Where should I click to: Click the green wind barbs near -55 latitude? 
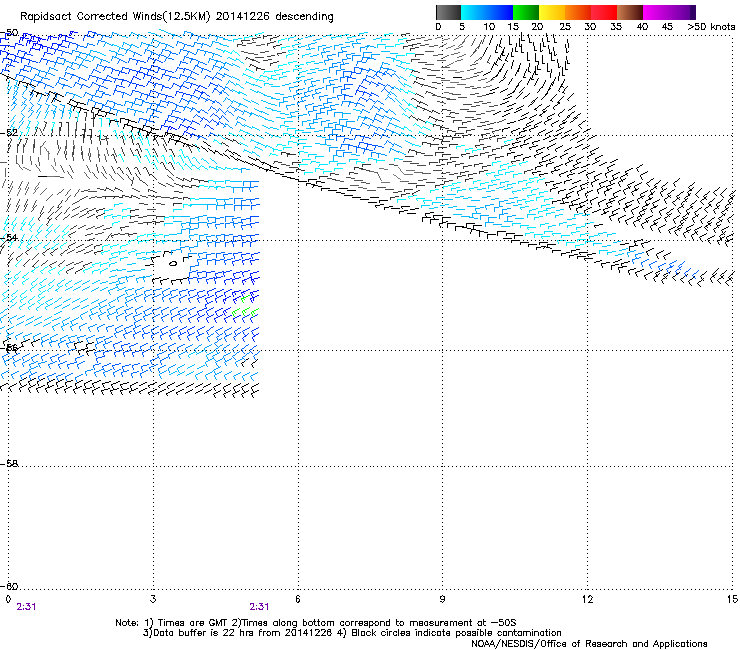[x=245, y=306]
